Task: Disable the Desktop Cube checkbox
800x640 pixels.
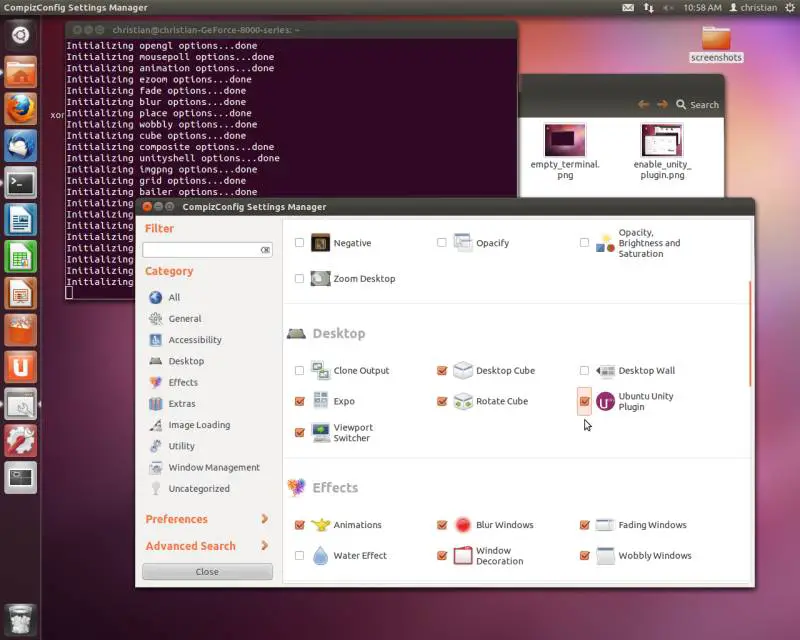Action: point(442,371)
